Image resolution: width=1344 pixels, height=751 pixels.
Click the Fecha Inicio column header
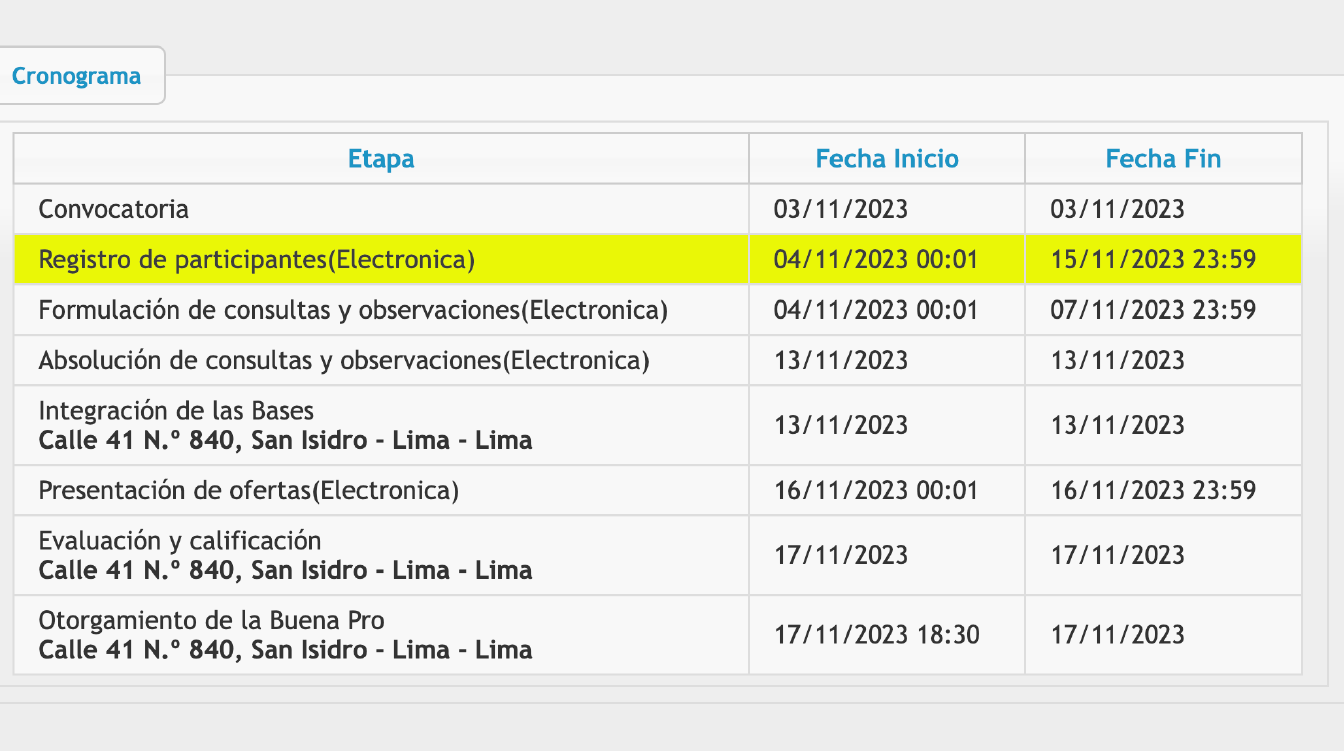(x=887, y=158)
